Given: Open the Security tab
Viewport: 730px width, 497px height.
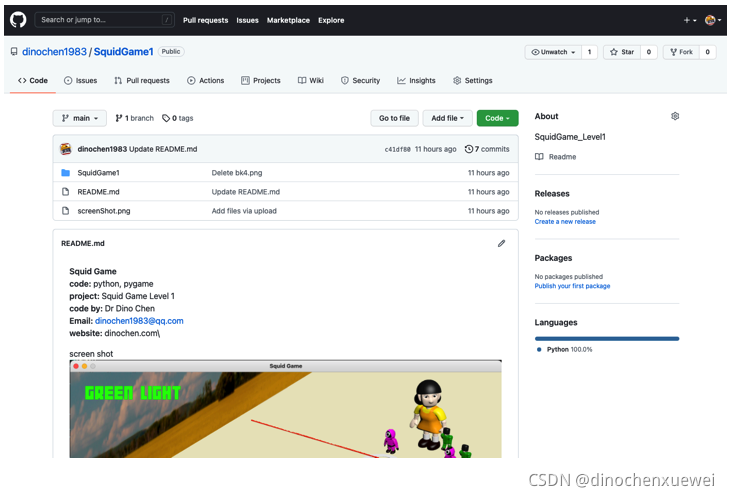Looking at the screenshot, I should 360,81.
